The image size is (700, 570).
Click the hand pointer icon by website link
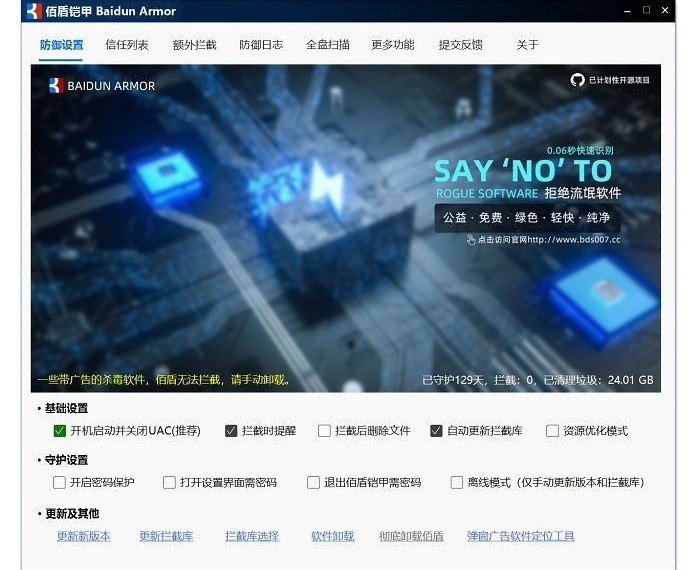471,240
